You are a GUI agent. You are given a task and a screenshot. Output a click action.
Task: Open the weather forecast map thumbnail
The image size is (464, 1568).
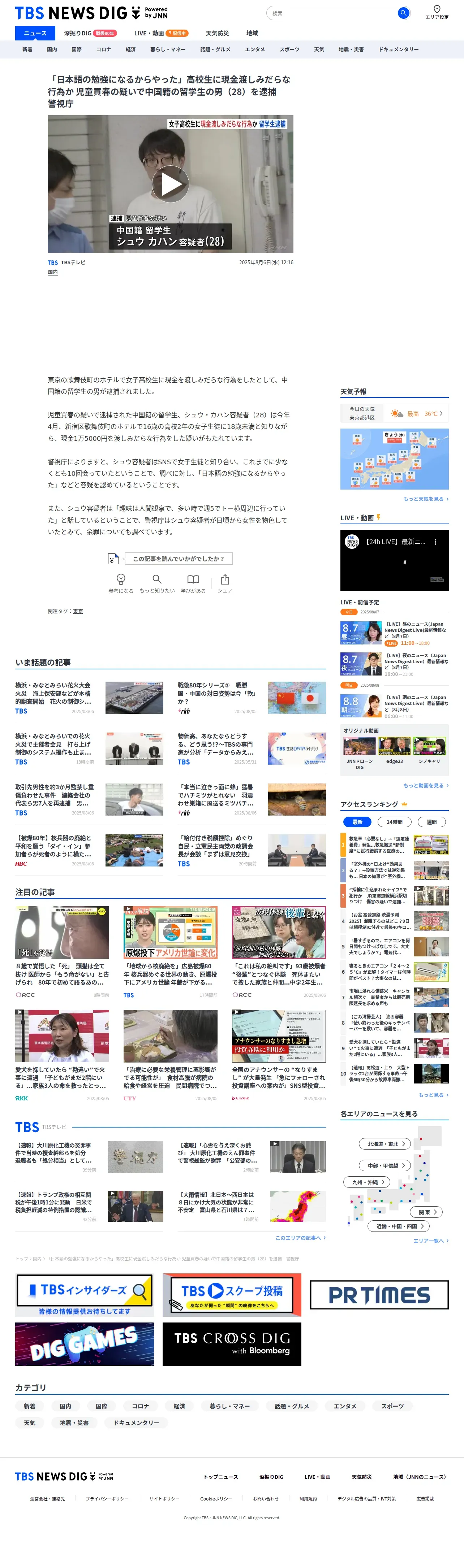coord(394,459)
